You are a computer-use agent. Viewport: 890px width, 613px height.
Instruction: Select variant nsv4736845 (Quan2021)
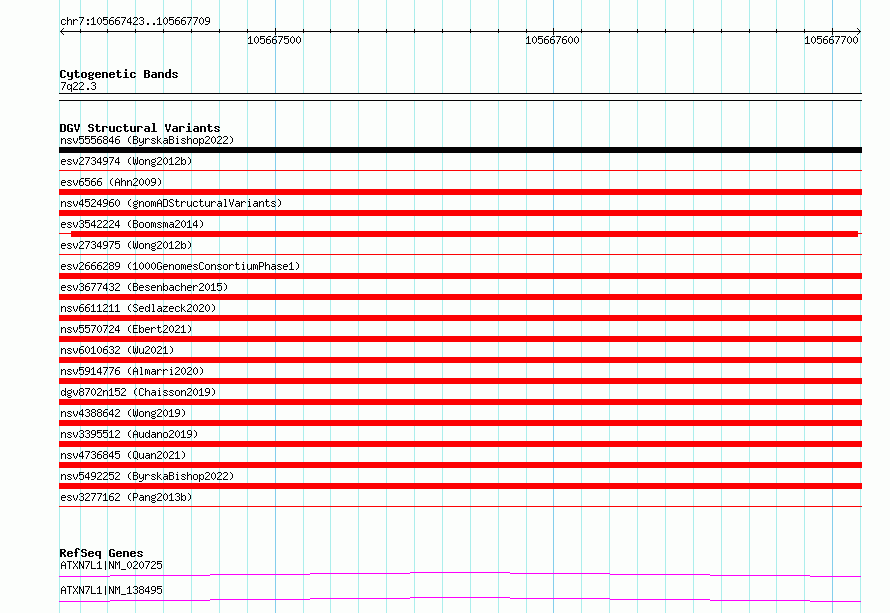123,455
